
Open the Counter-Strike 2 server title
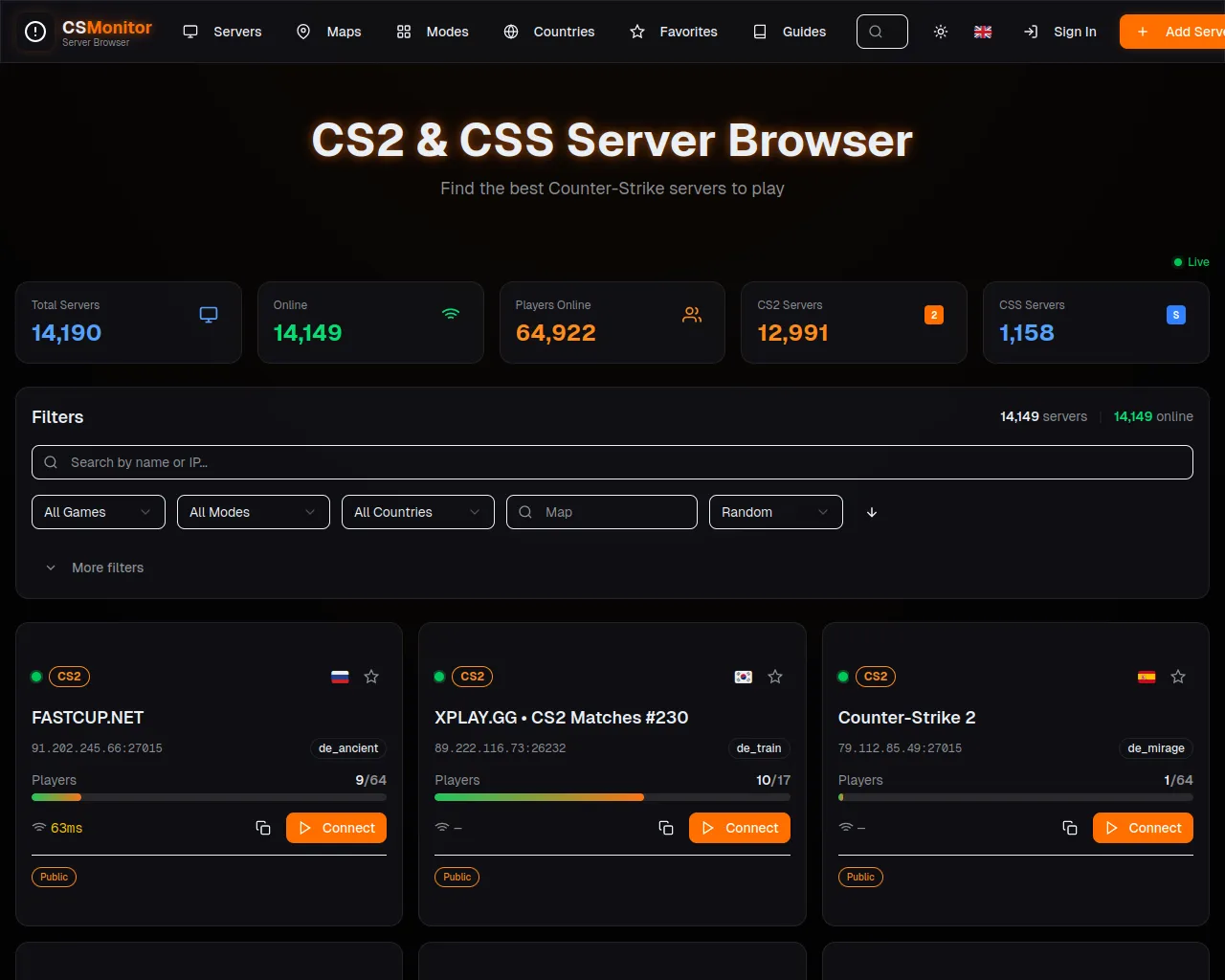point(907,718)
